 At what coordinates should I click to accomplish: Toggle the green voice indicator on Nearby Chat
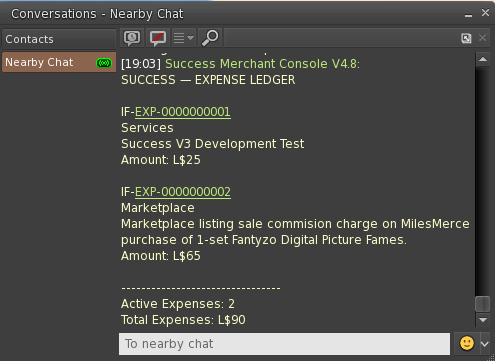pyautogui.click(x=104, y=63)
